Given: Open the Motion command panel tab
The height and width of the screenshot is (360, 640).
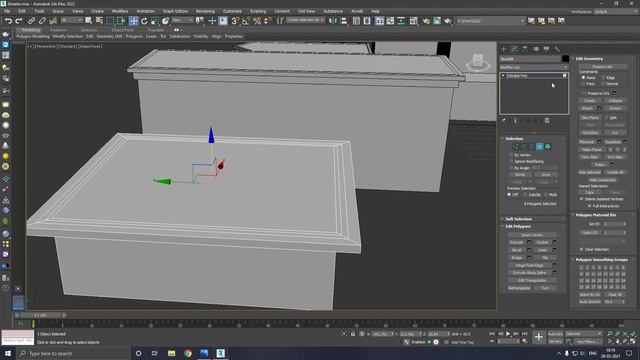Looking at the screenshot, I should click(536, 49).
